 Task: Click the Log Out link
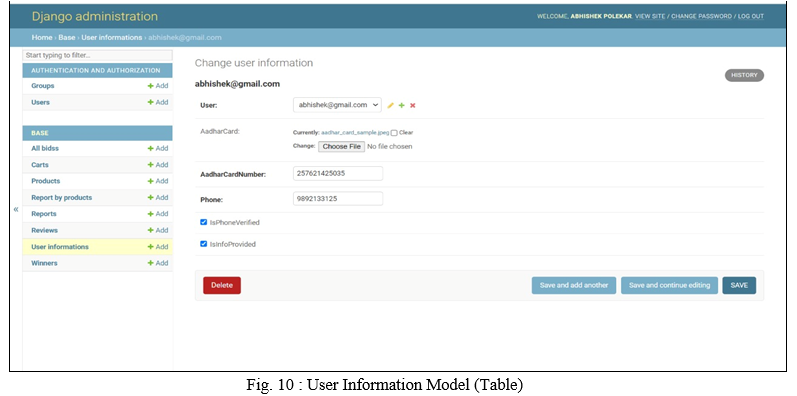(x=751, y=16)
